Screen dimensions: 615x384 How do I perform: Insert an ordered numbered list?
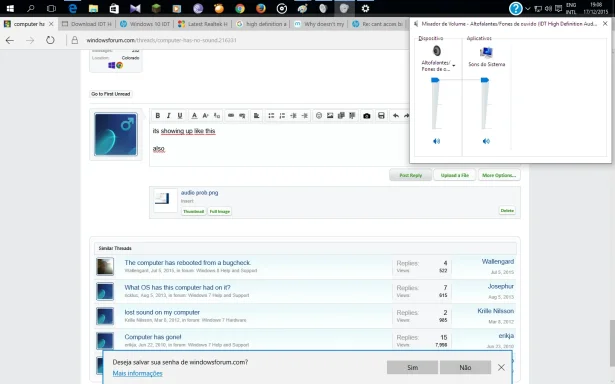pos(282,116)
